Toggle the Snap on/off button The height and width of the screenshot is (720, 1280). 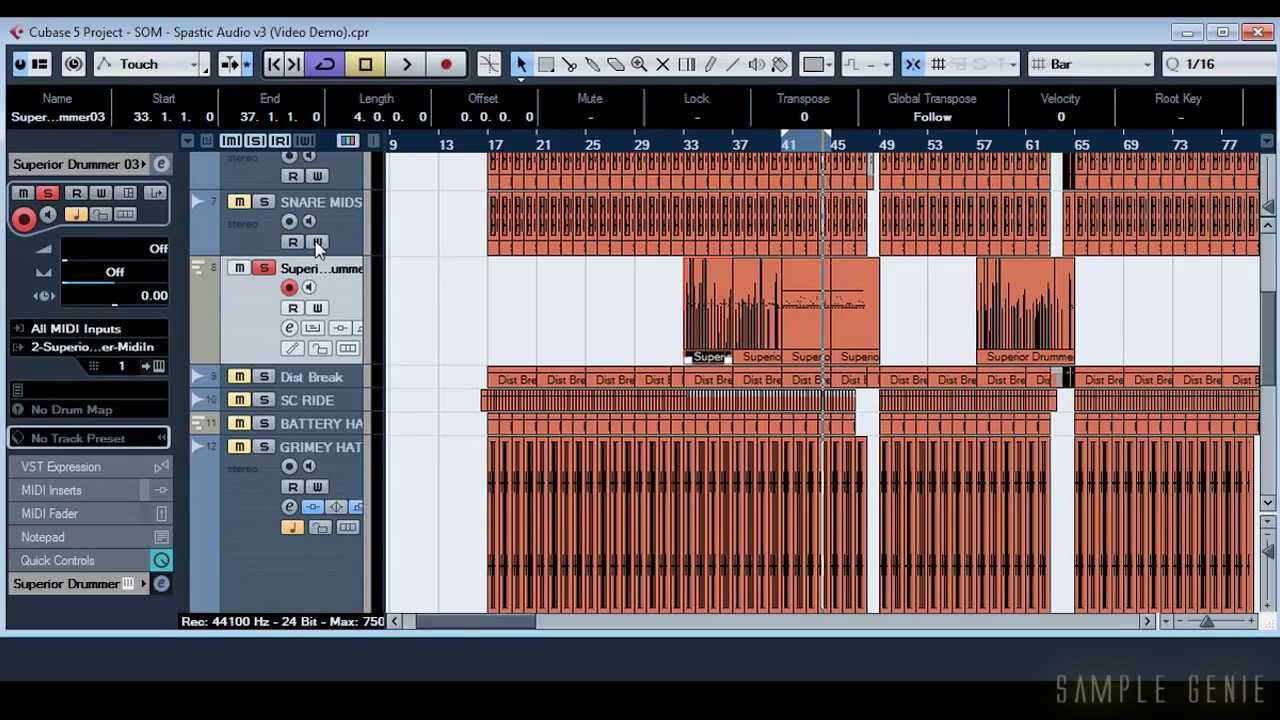[x=913, y=64]
